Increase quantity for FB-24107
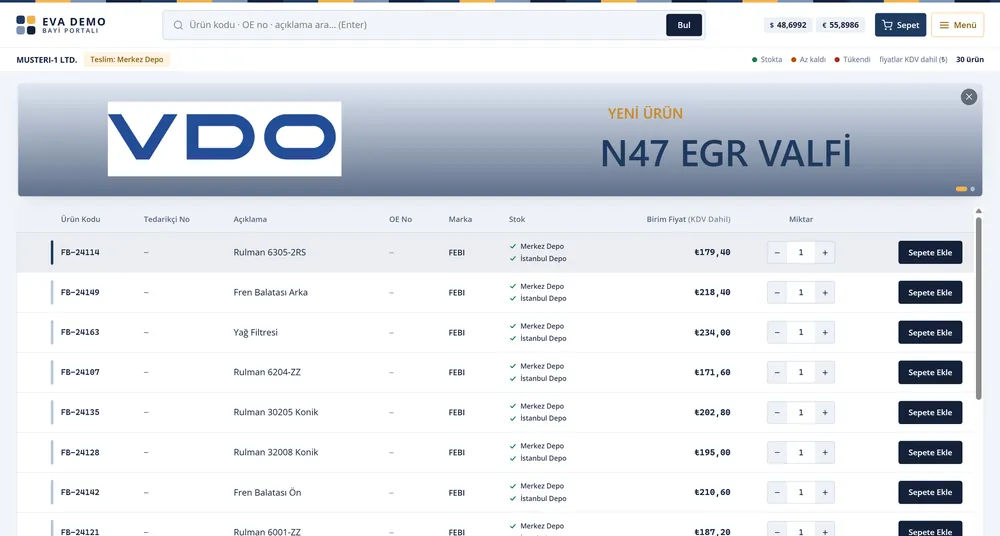 click(825, 373)
